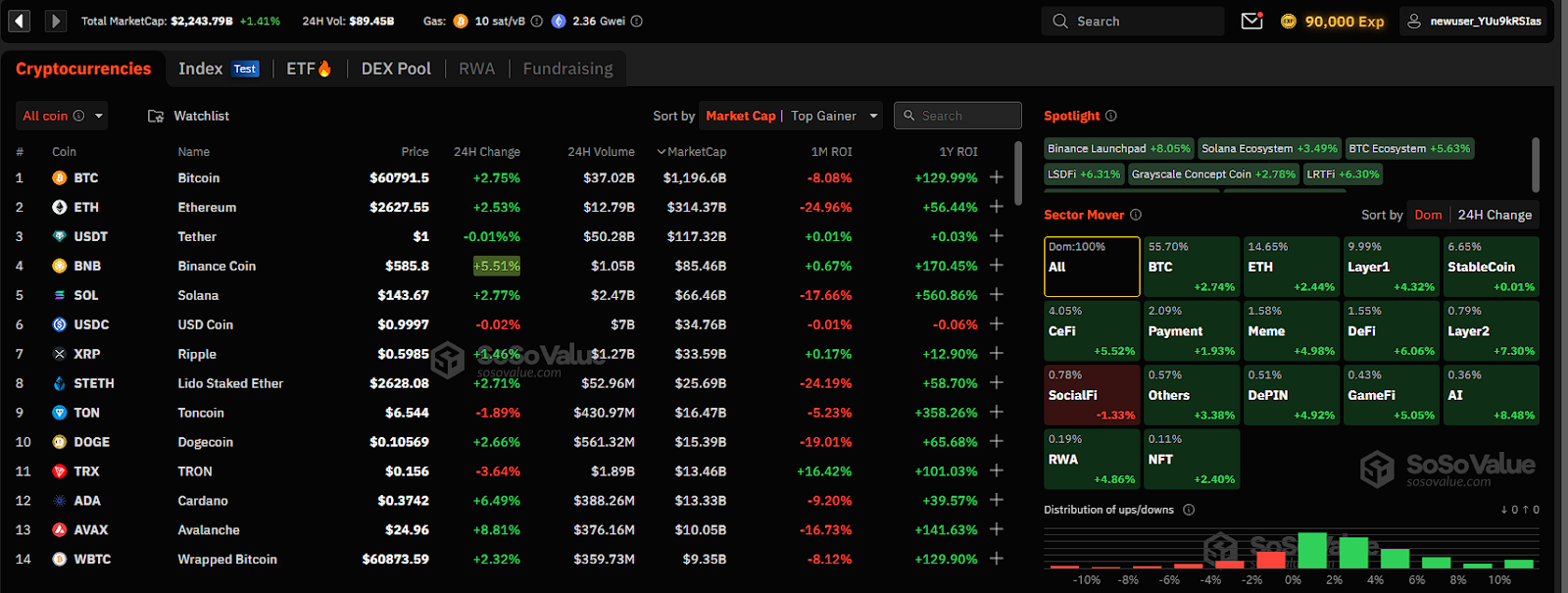Open the Top Gainer sort dropdown arrow

coord(873,116)
